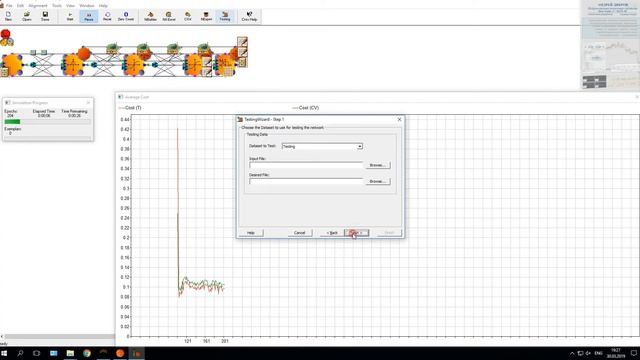This screenshot has width=640, height=360.
Task: Click the Windows Start button
Action: click(4, 353)
